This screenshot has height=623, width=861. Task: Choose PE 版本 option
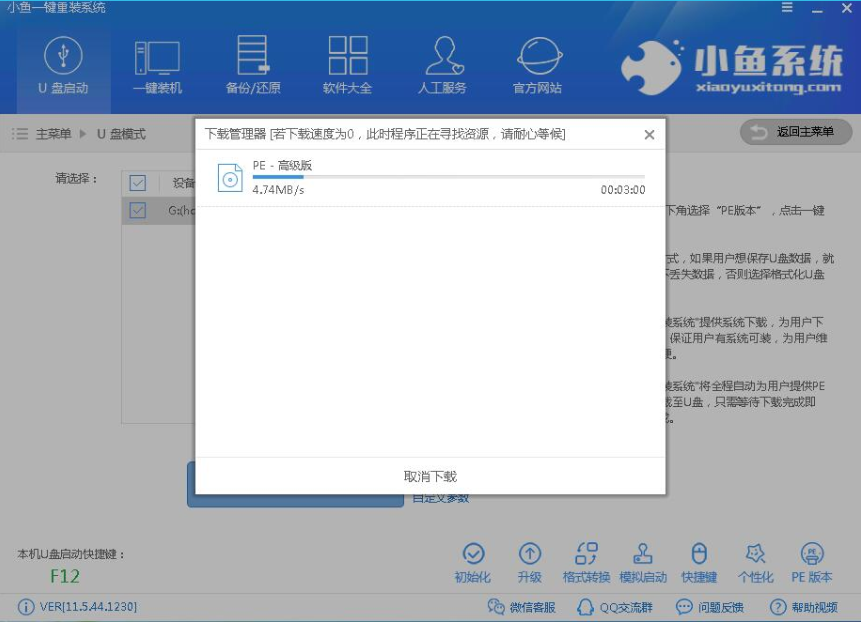pos(811,563)
